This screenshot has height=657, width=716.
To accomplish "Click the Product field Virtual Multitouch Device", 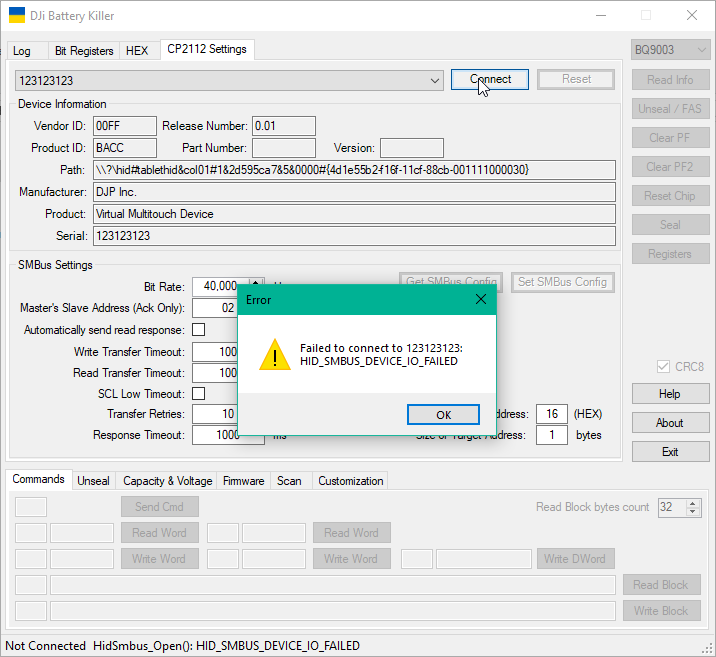I will (x=354, y=214).
